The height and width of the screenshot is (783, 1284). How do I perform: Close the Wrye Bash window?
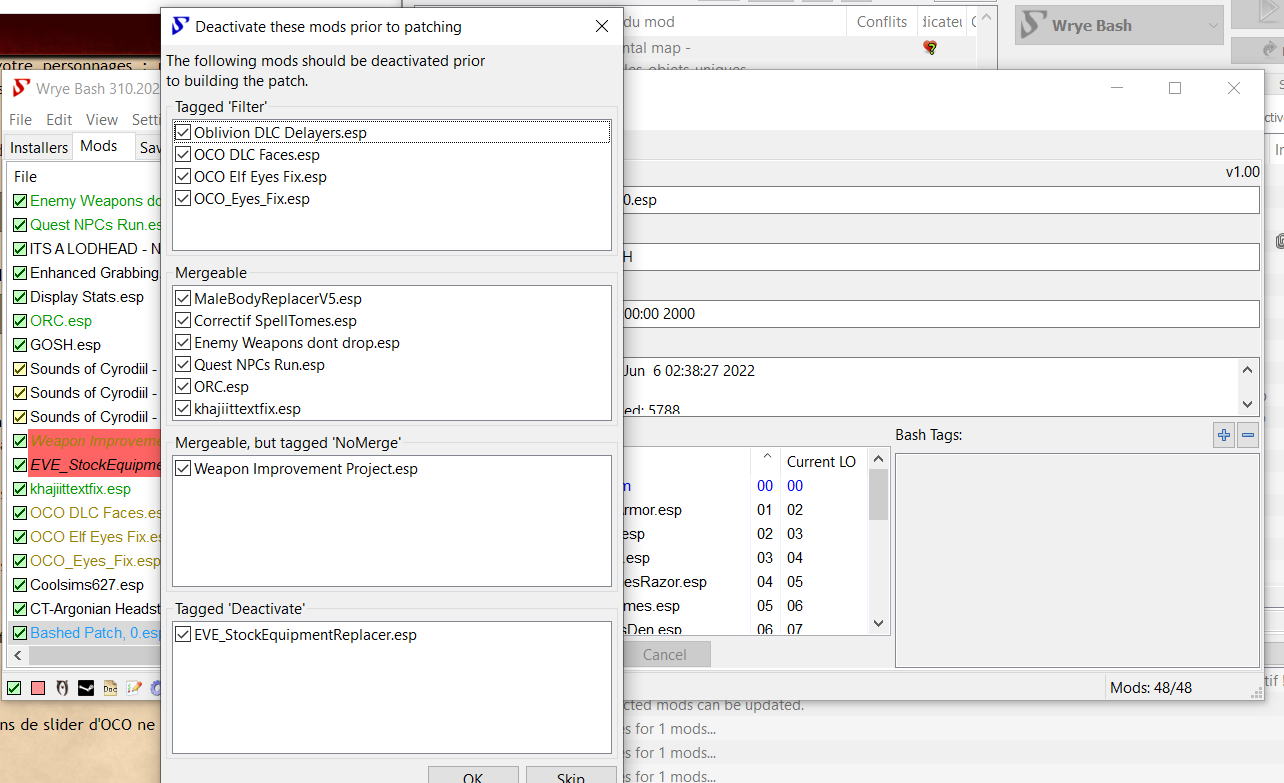coord(1234,88)
